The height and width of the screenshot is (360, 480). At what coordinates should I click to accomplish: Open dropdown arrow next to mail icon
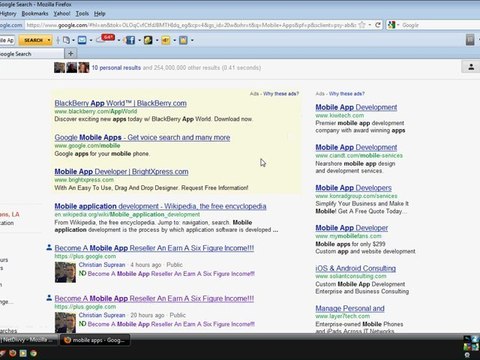click(x=91, y=41)
